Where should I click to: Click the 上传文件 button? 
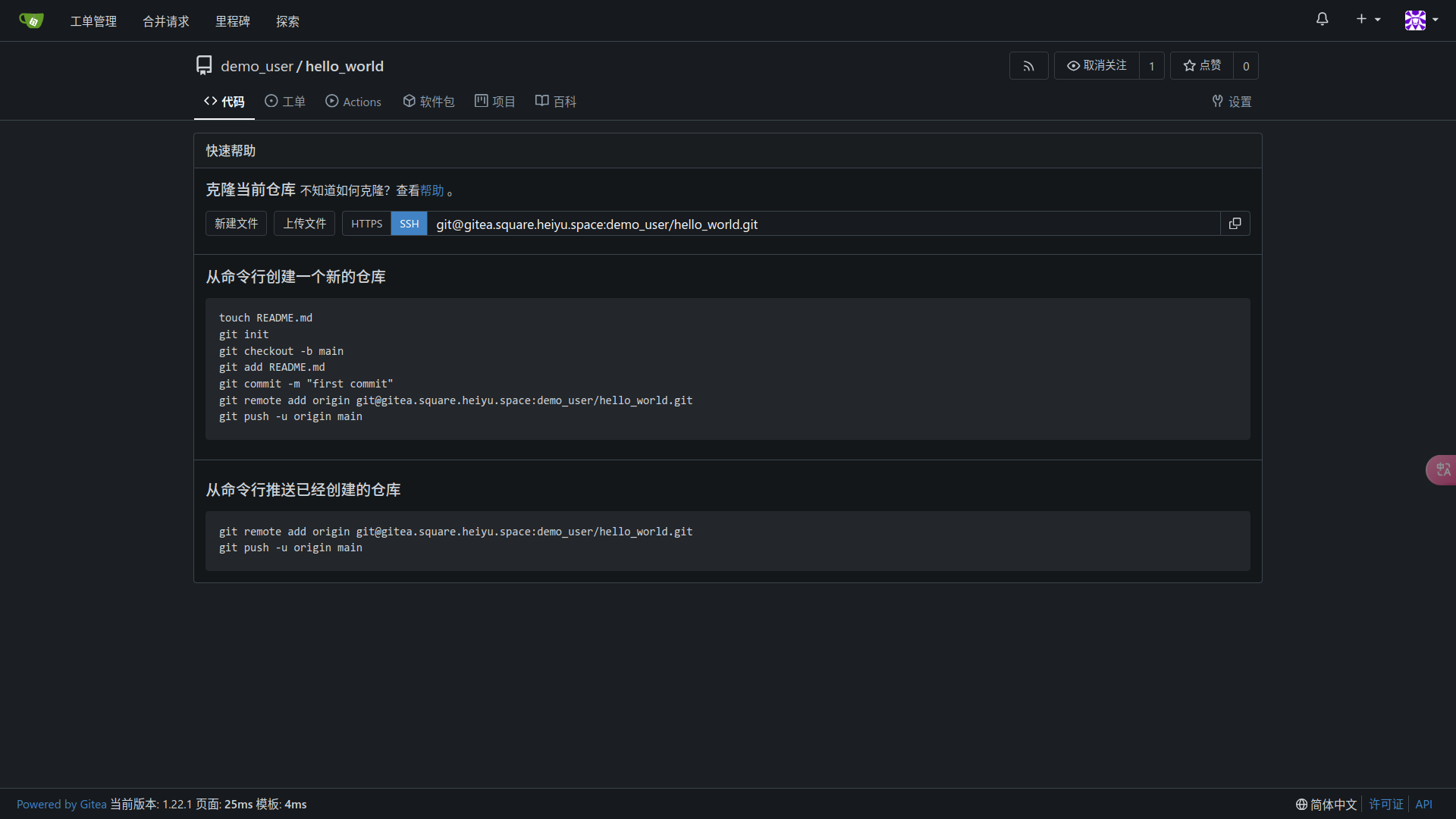tap(304, 224)
